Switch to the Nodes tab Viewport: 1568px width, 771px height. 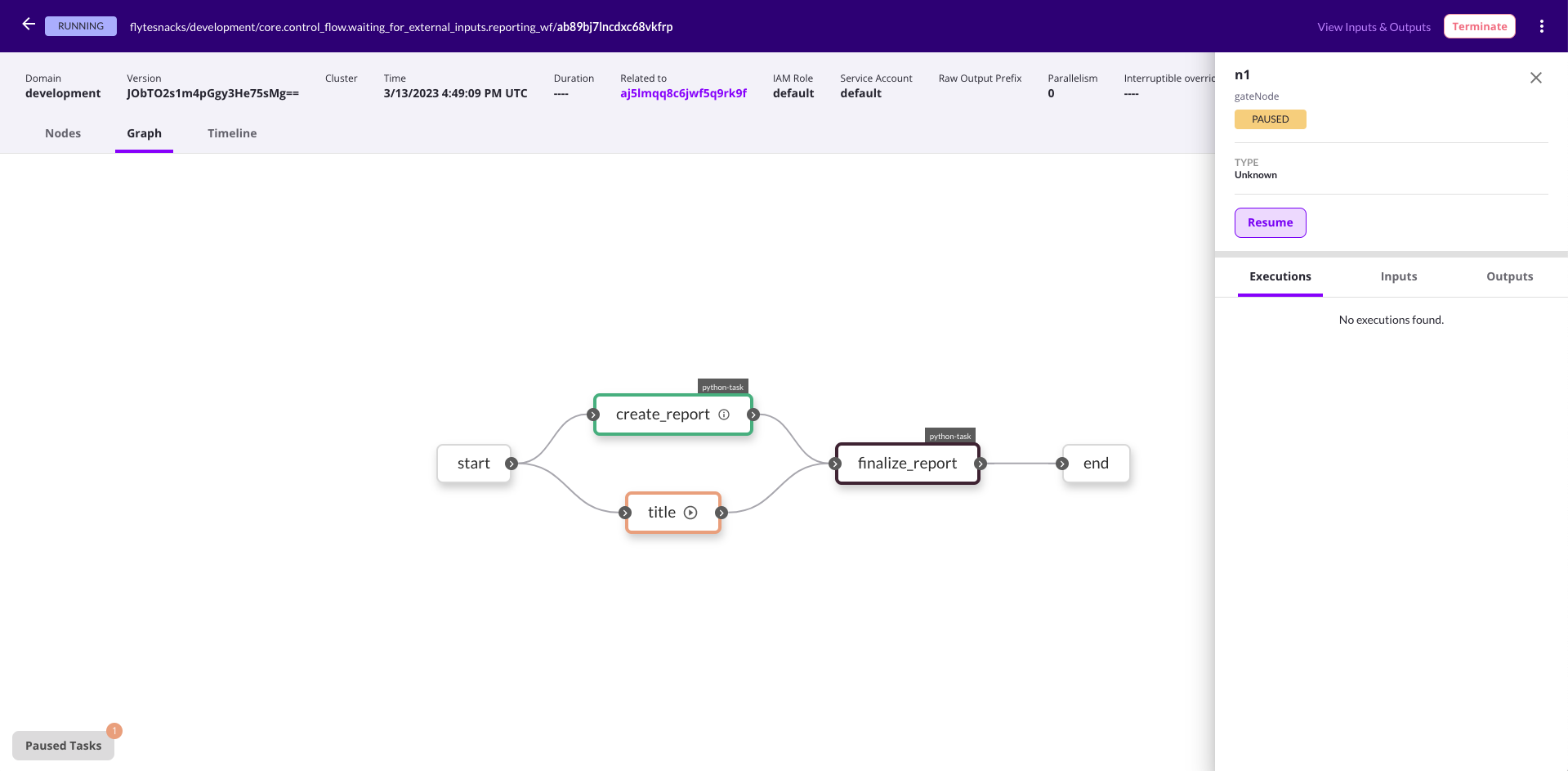click(62, 133)
